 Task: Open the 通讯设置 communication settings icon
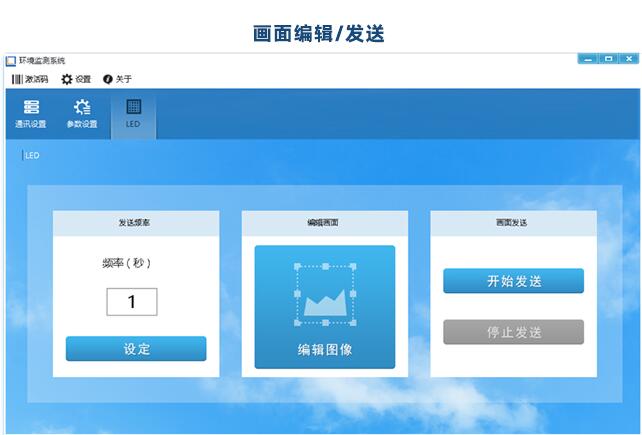31,107
